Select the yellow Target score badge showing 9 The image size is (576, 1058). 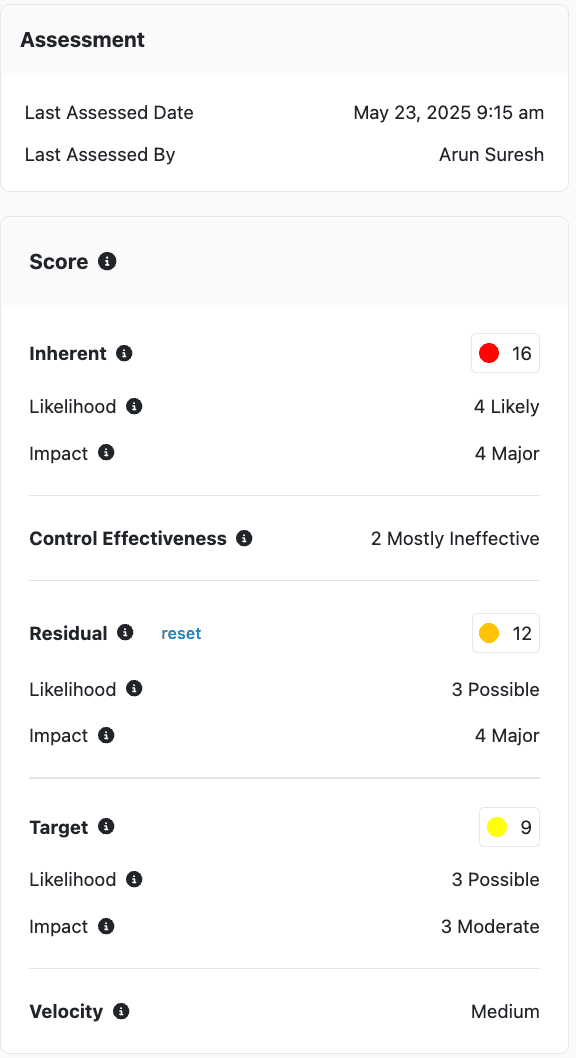[509, 827]
